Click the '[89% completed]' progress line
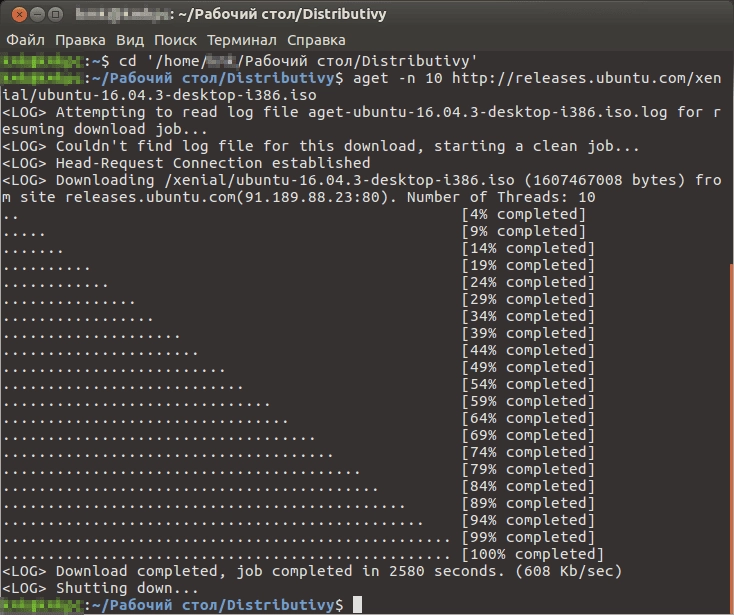This screenshot has height=615, width=734. point(298,503)
